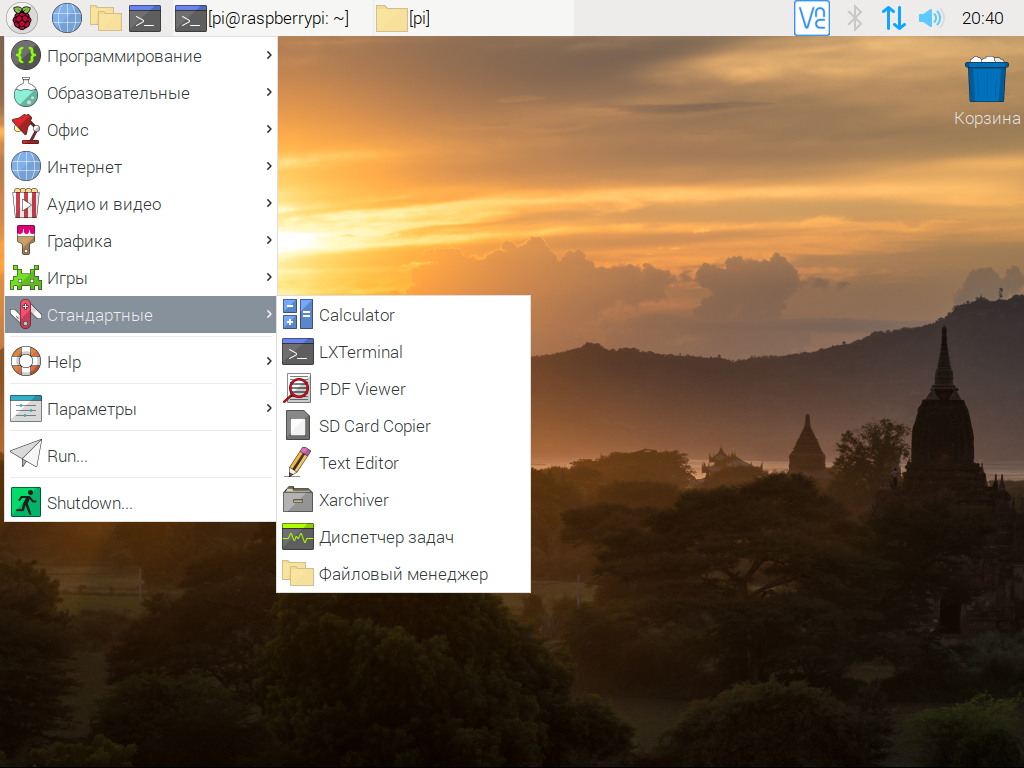Click the Офис desk lamp icon

pyautogui.click(x=26, y=129)
